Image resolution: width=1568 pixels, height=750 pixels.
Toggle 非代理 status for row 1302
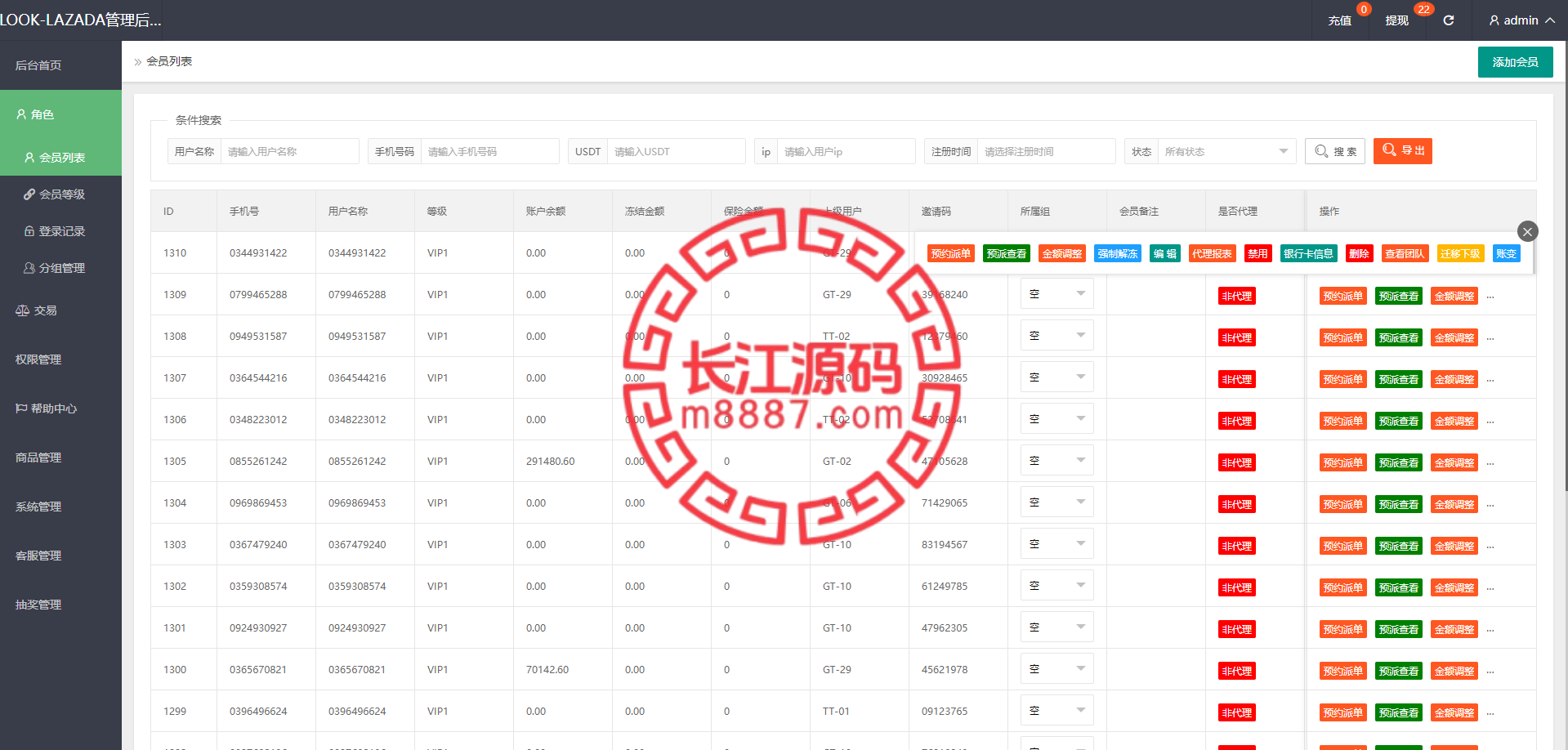point(1236,587)
